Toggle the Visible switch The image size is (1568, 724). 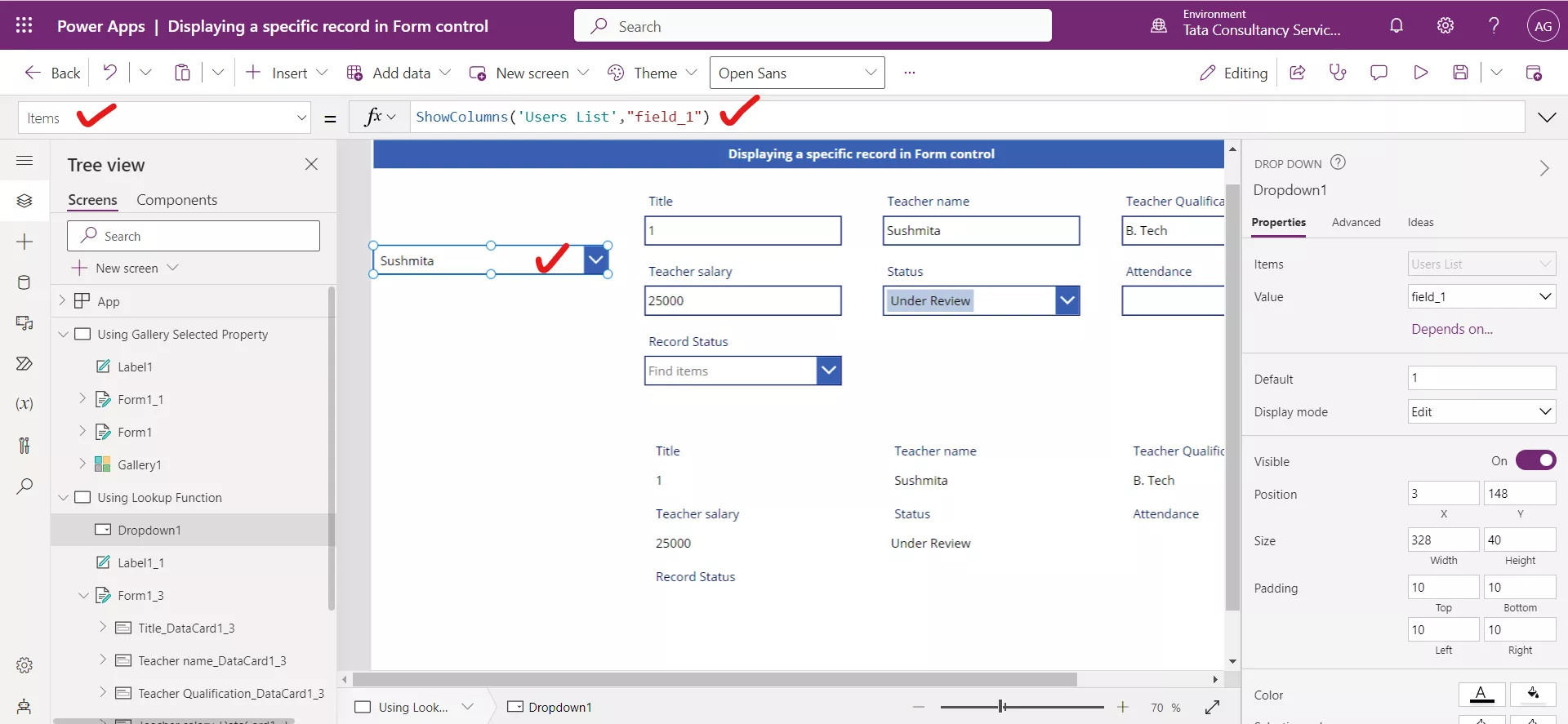pyautogui.click(x=1536, y=460)
